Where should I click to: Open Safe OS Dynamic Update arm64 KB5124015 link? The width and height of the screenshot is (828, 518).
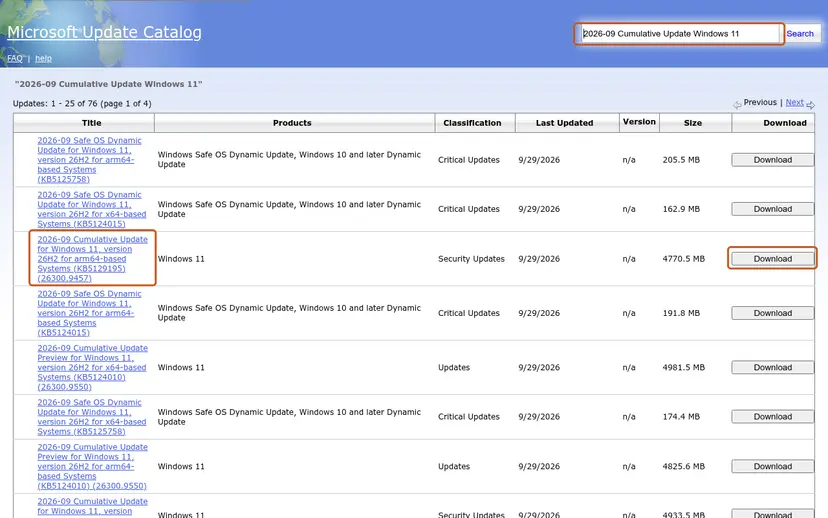[89, 313]
